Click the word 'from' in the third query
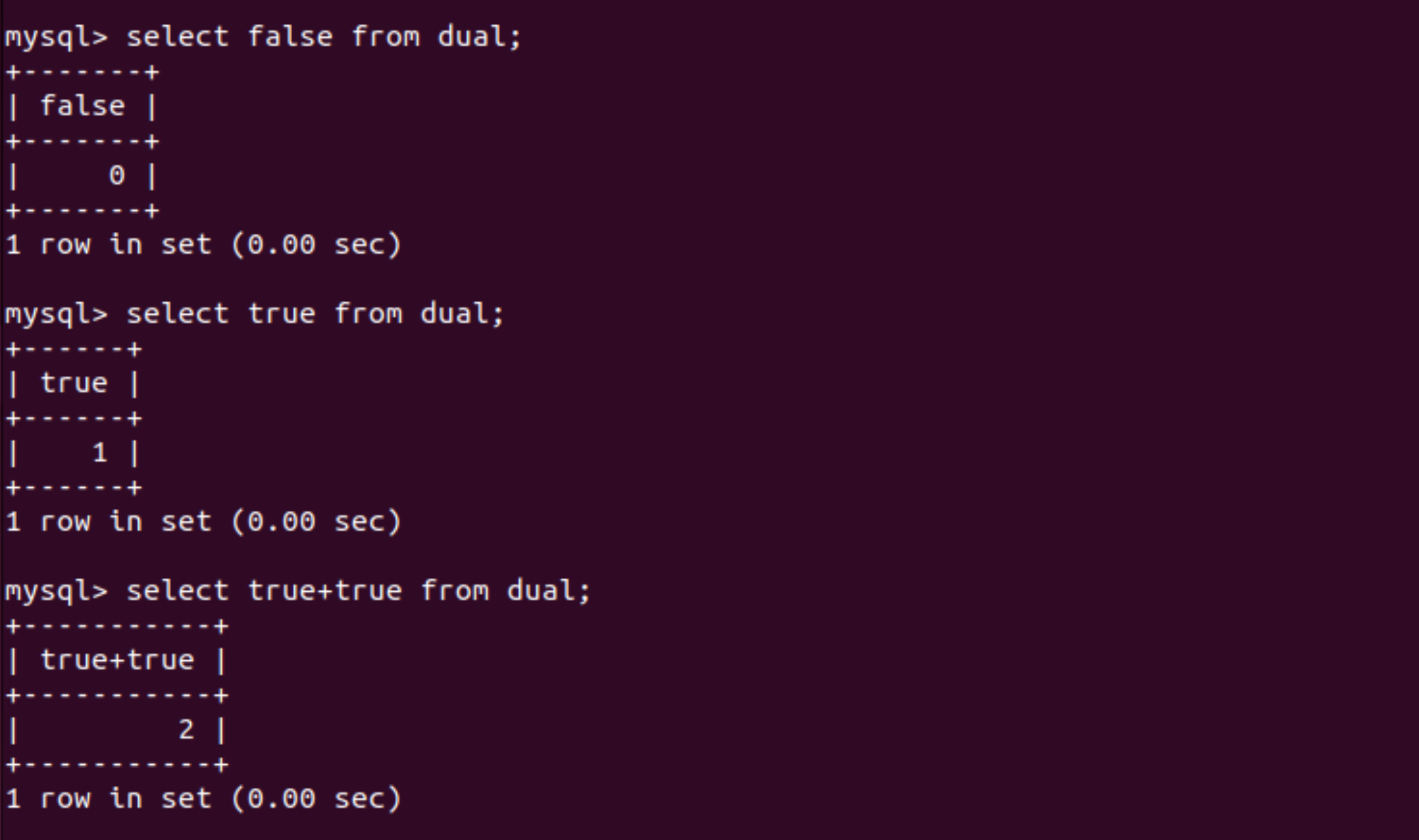The width and height of the screenshot is (1419, 840). click(455, 591)
